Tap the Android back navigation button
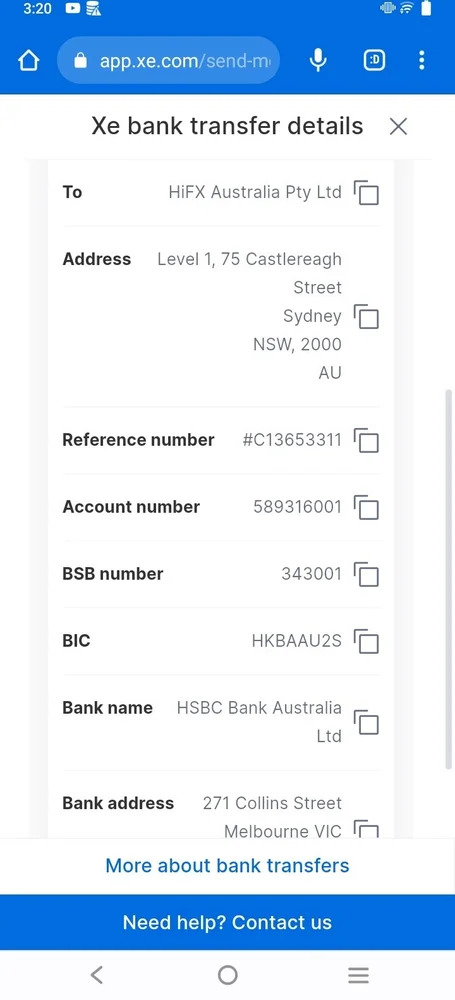The width and height of the screenshot is (455, 1000). click(x=96, y=974)
